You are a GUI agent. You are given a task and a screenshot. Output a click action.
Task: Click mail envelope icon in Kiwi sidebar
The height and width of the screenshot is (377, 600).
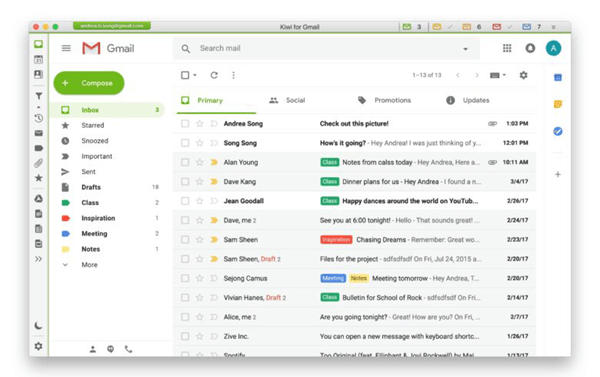[39, 133]
